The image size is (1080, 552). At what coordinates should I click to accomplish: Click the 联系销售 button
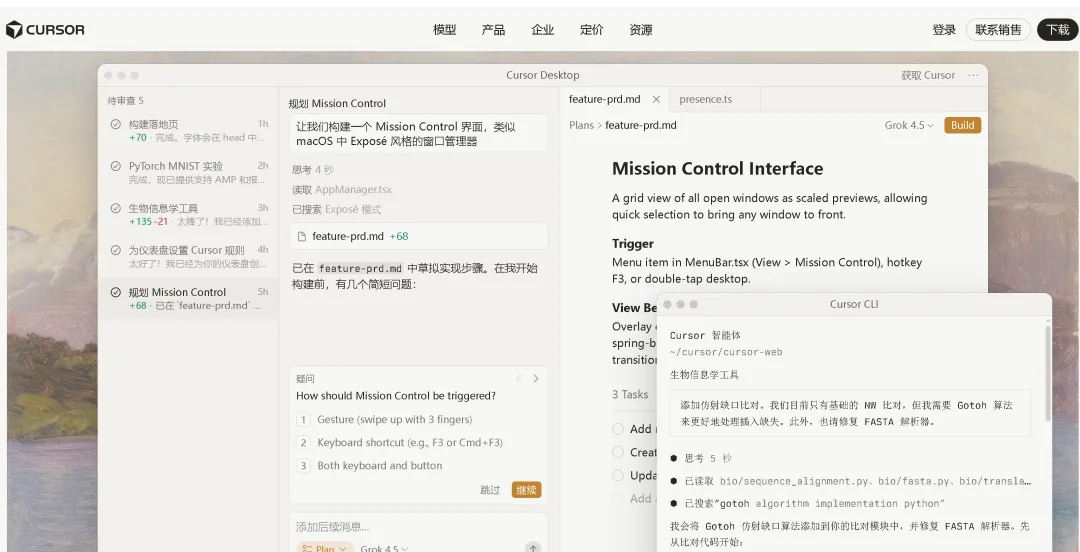[x=998, y=30]
